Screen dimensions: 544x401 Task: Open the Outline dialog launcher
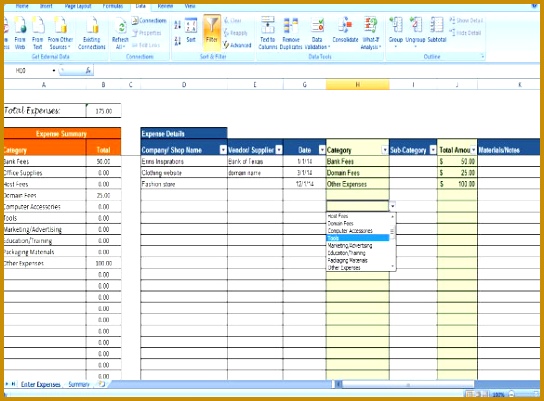click(482, 56)
